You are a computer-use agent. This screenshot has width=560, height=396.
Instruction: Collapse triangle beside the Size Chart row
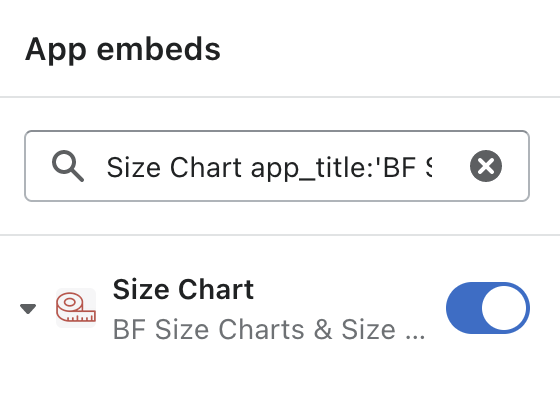tap(28, 309)
